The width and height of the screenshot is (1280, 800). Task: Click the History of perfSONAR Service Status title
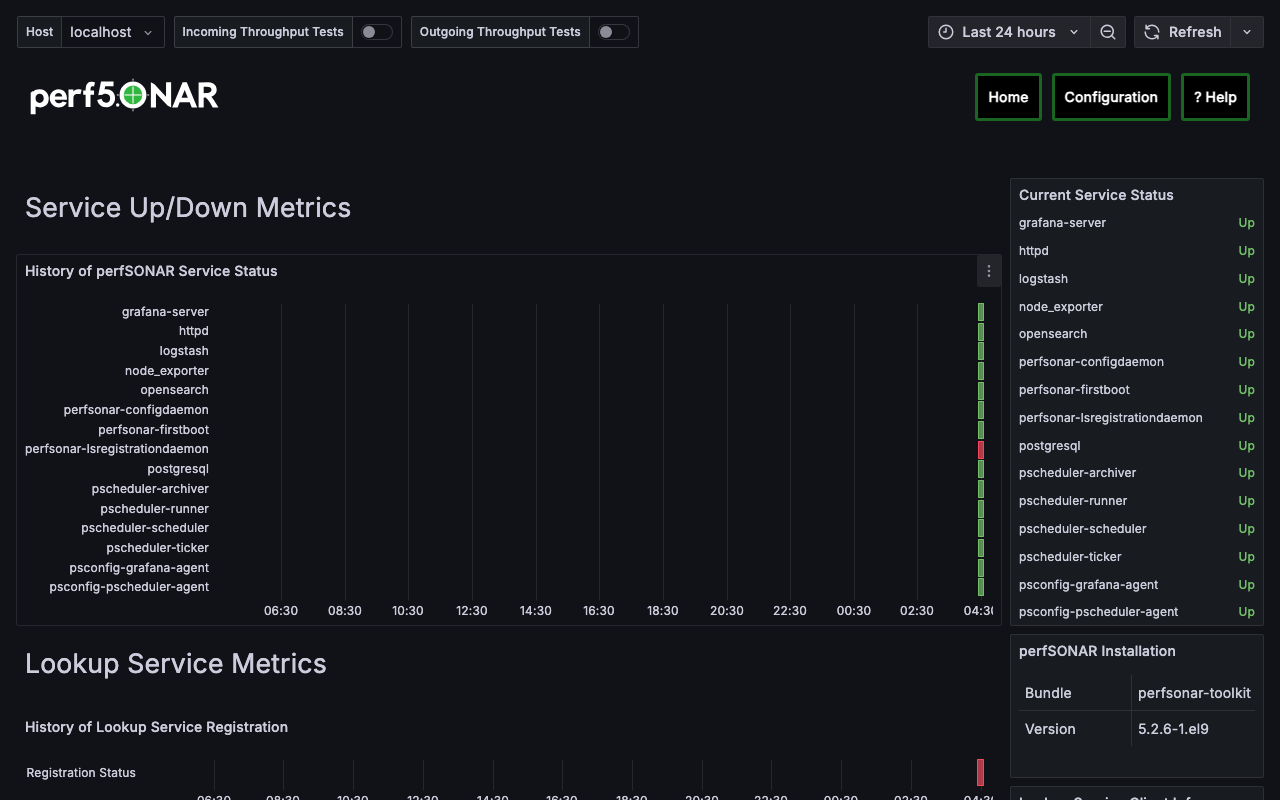[151, 271]
